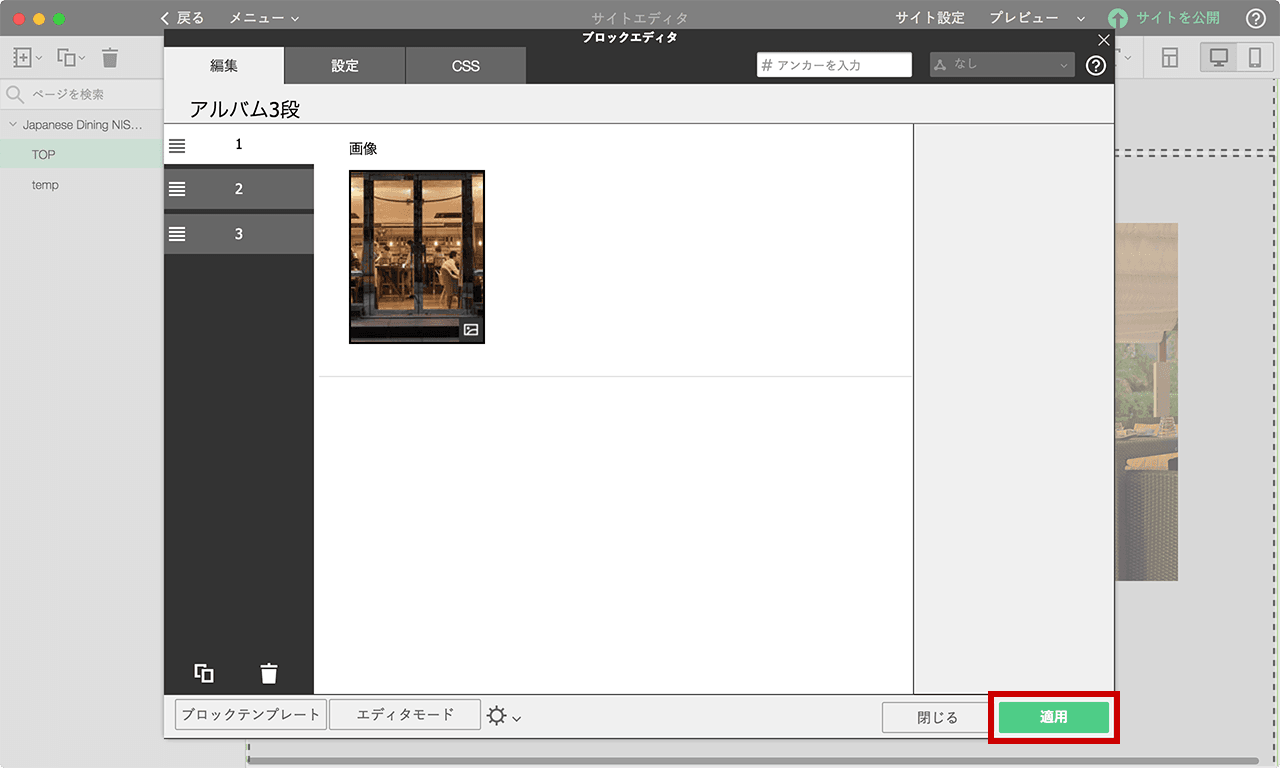Click the green 適用 apply button
Image resolution: width=1280 pixels, height=768 pixels.
1053,717
